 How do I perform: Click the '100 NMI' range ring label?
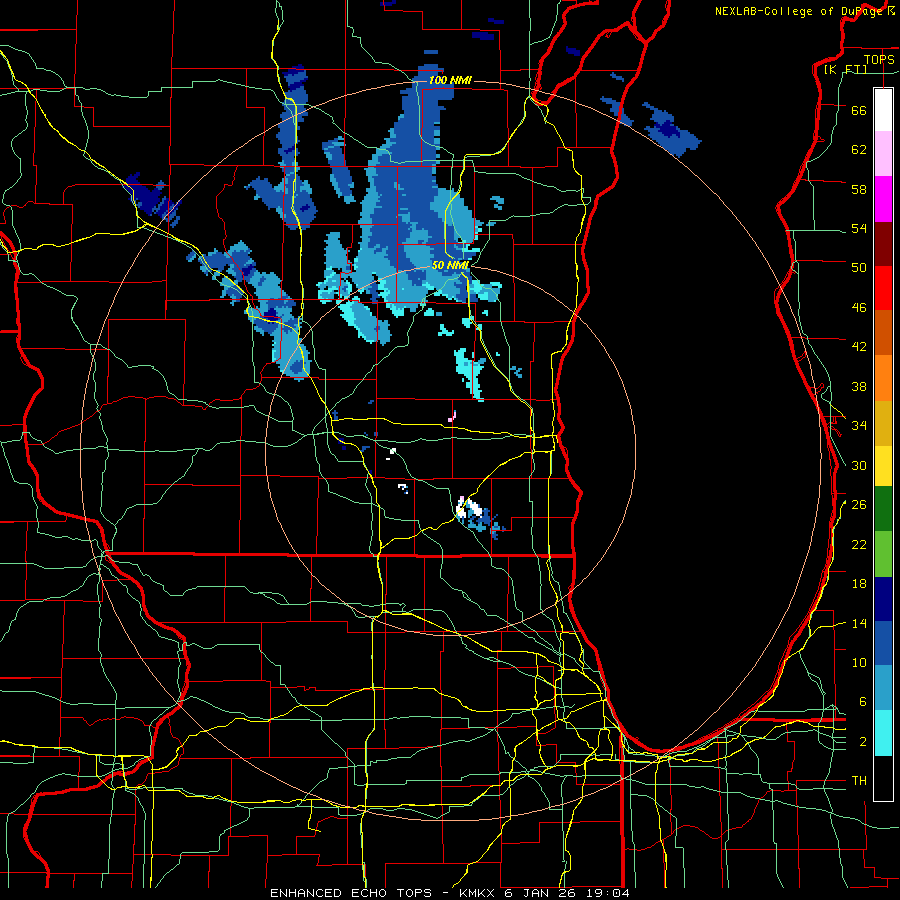[450, 80]
